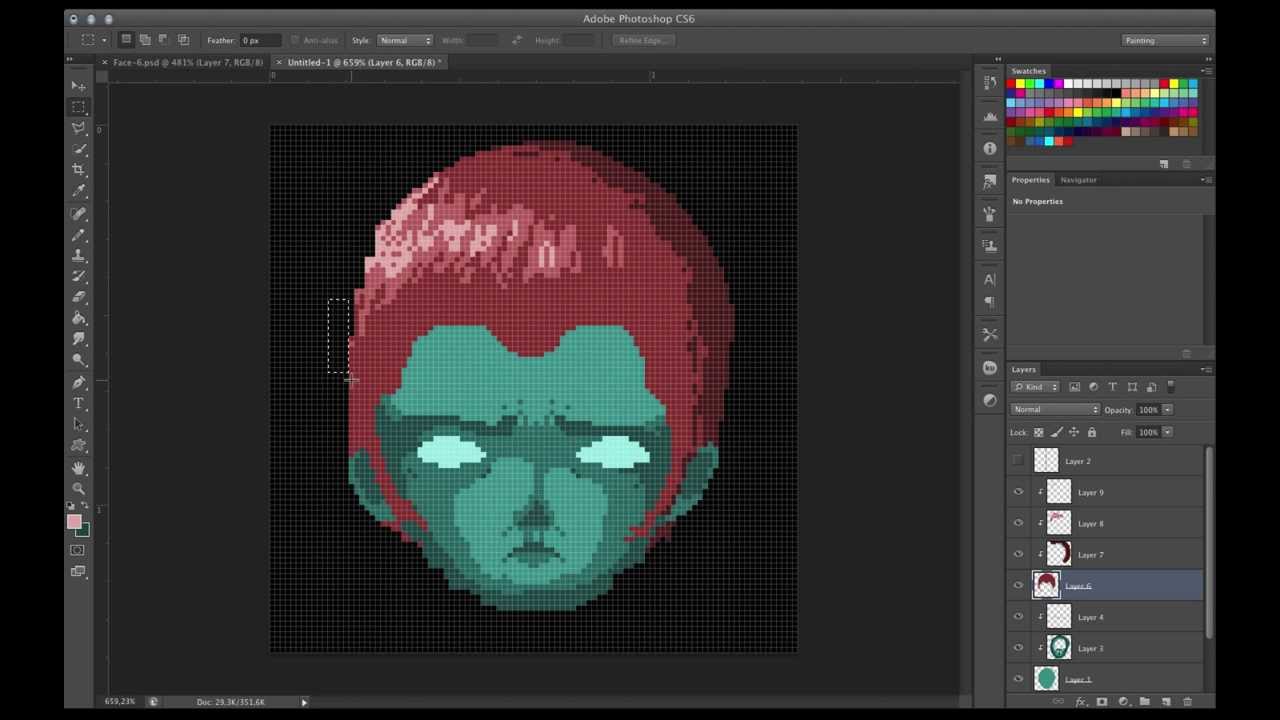Viewport: 1280px width, 720px height.
Task: Select the Eyedropper tool
Action: coord(78,191)
